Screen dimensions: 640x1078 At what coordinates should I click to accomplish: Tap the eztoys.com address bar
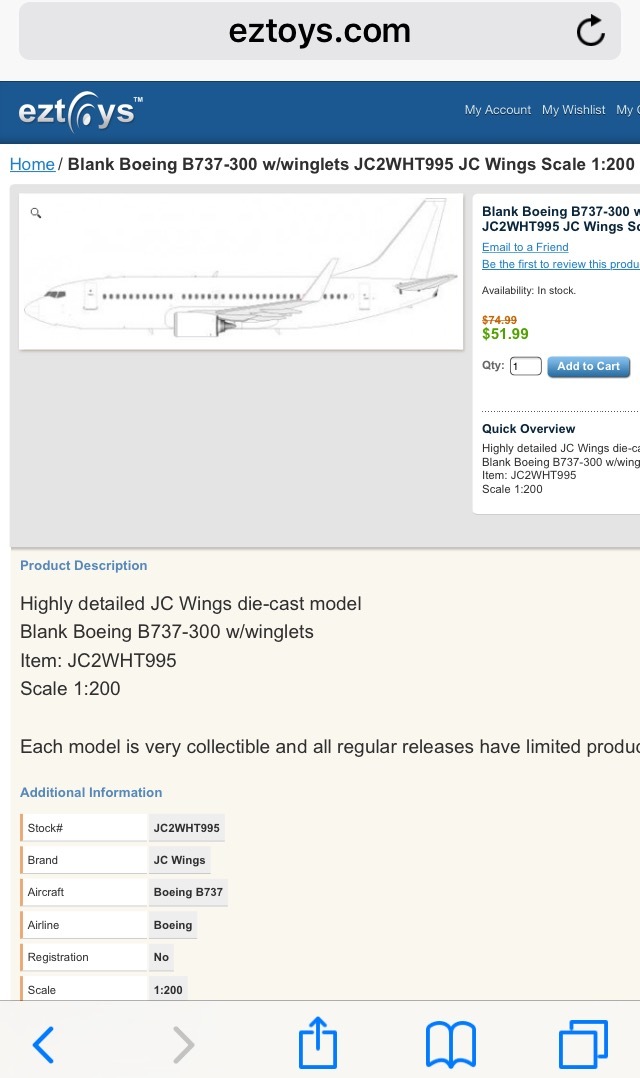pyautogui.click(x=319, y=31)
